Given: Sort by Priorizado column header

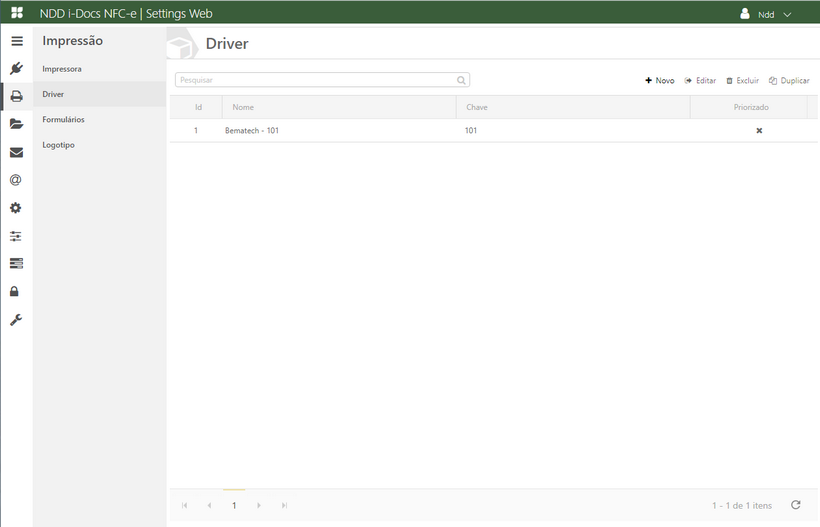Looking at the screenshot, I should (750, 107).
